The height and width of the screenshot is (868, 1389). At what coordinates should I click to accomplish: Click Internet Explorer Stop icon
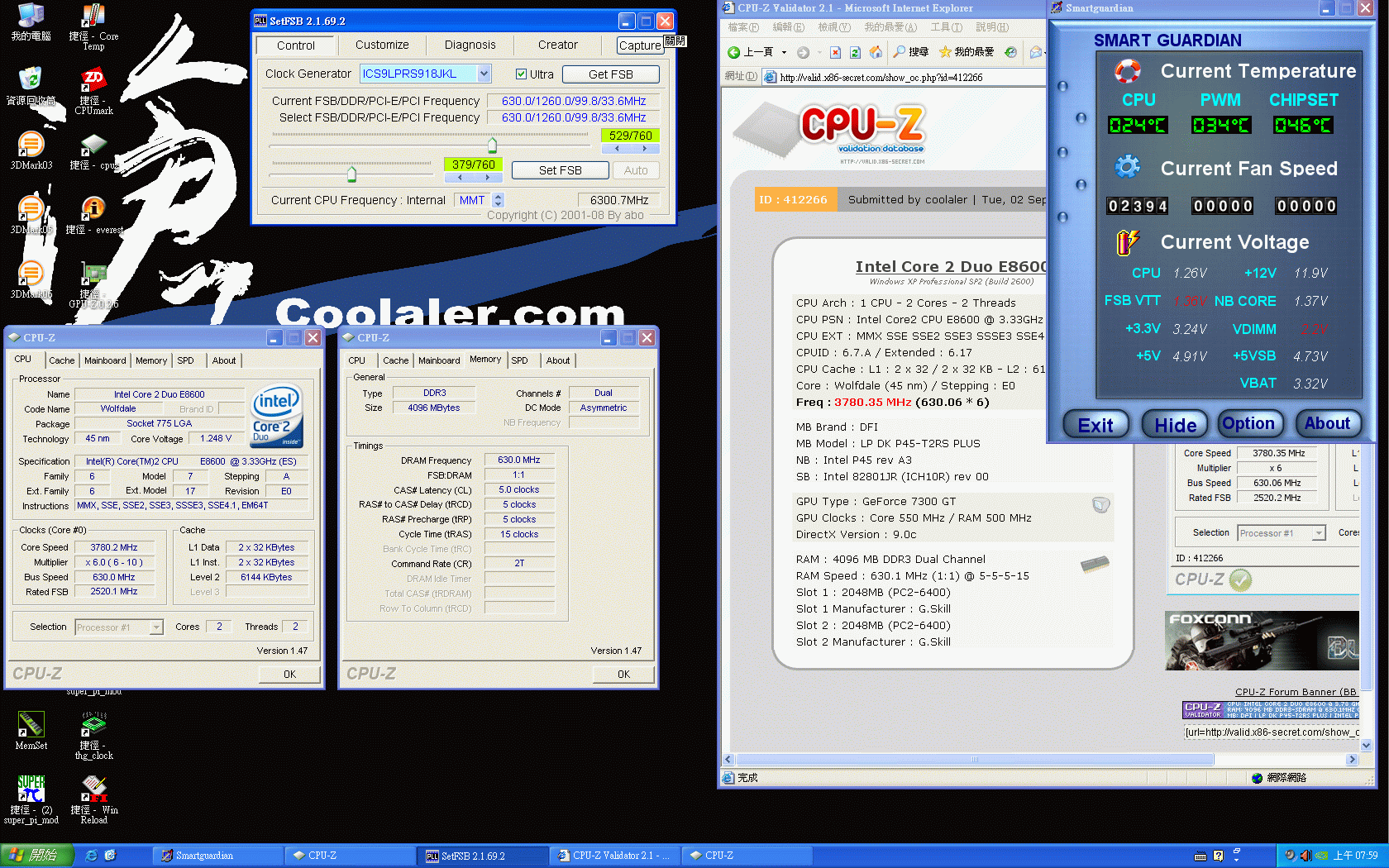pos(835,52)
